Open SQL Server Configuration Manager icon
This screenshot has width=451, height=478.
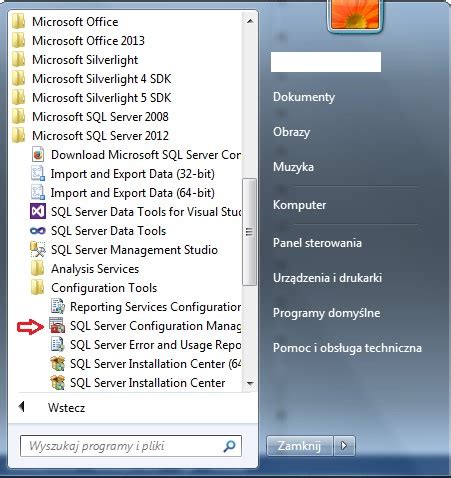tap(57, 325)
